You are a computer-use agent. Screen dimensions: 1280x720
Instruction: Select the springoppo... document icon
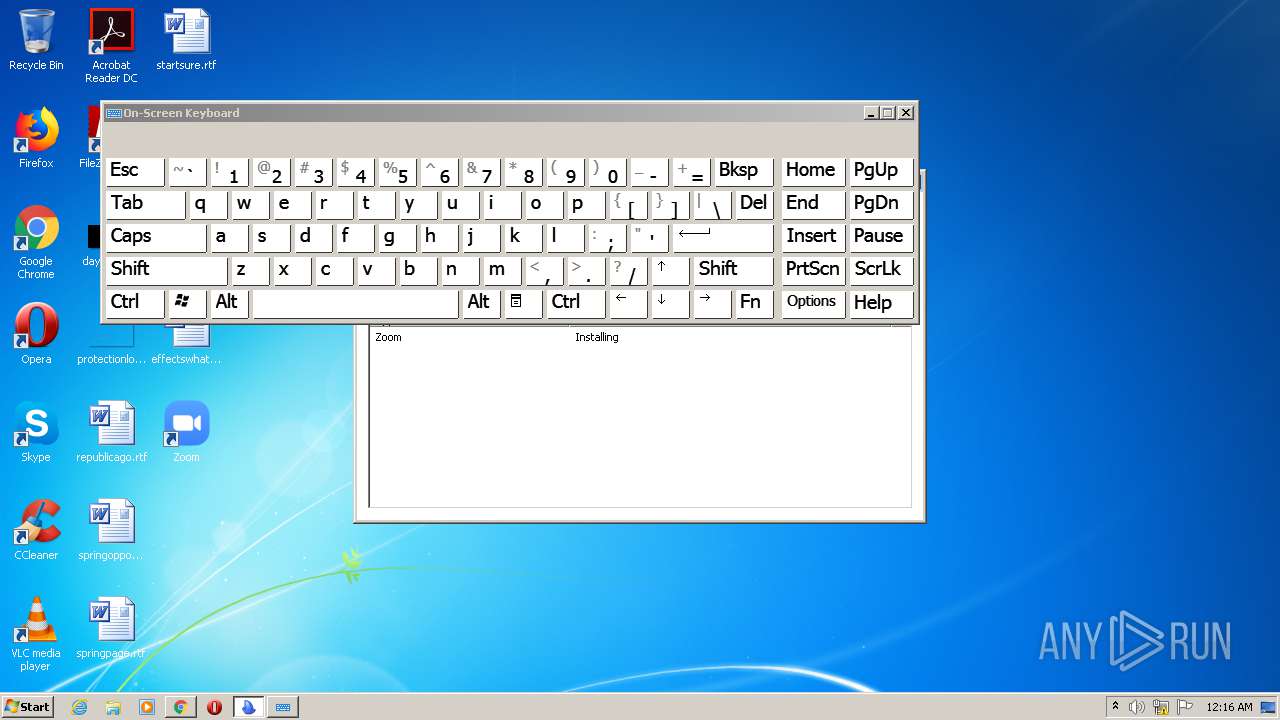pyautogui.click(x=111, y=530)
